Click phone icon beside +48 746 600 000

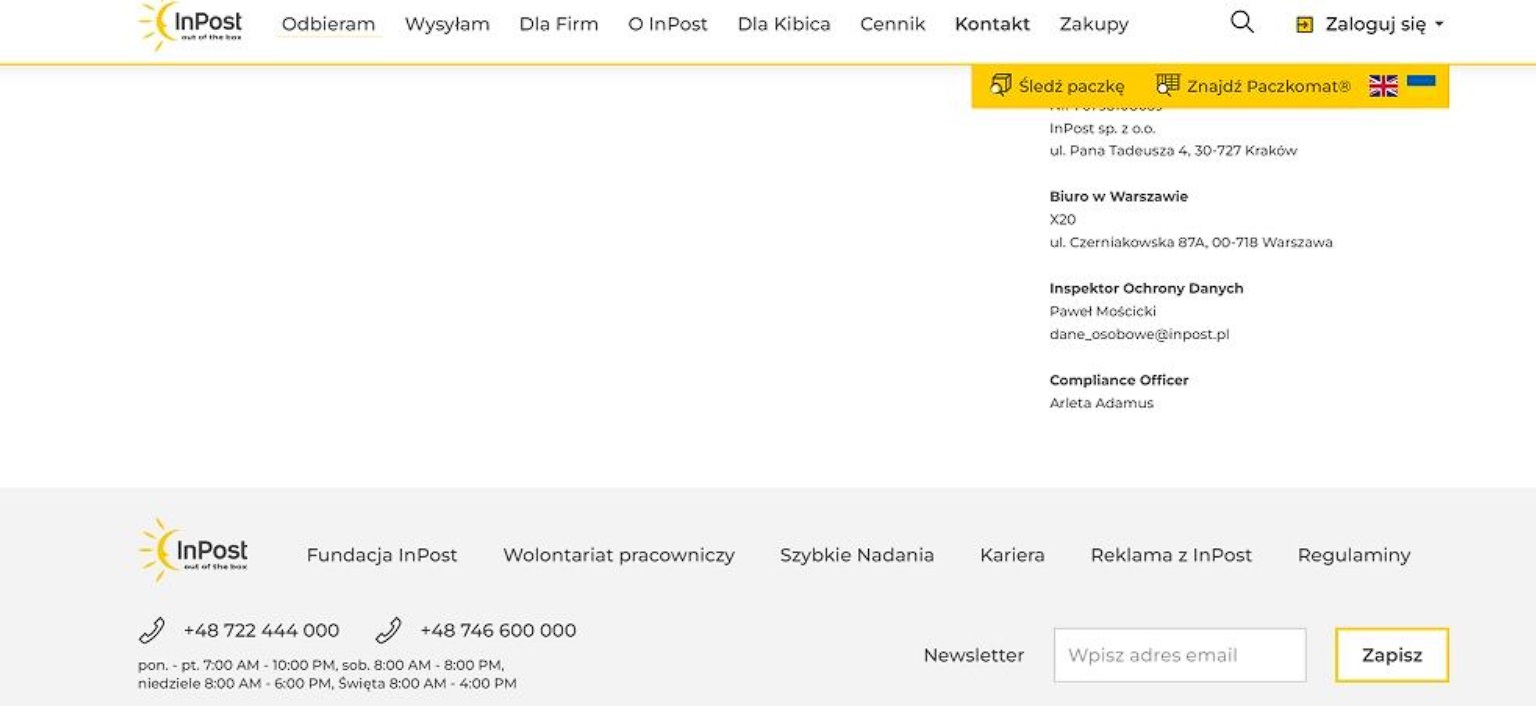point(388,631)
